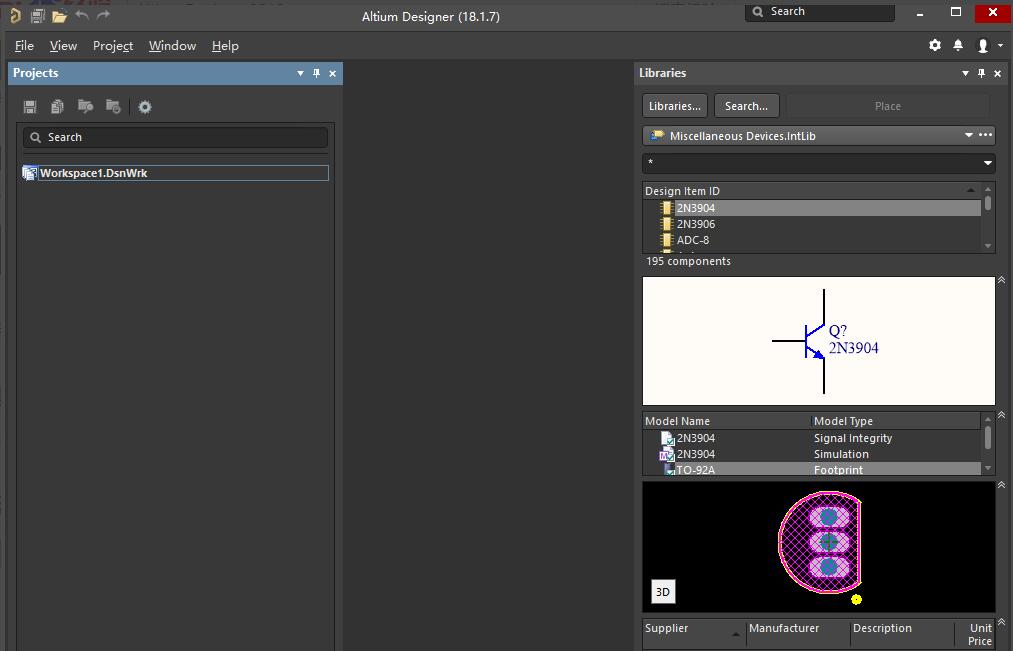The width and height of the screenshot is (1013, 651).
Task: Select Workspace1.DsnWrk in project tree
Action: click(175, 173)
